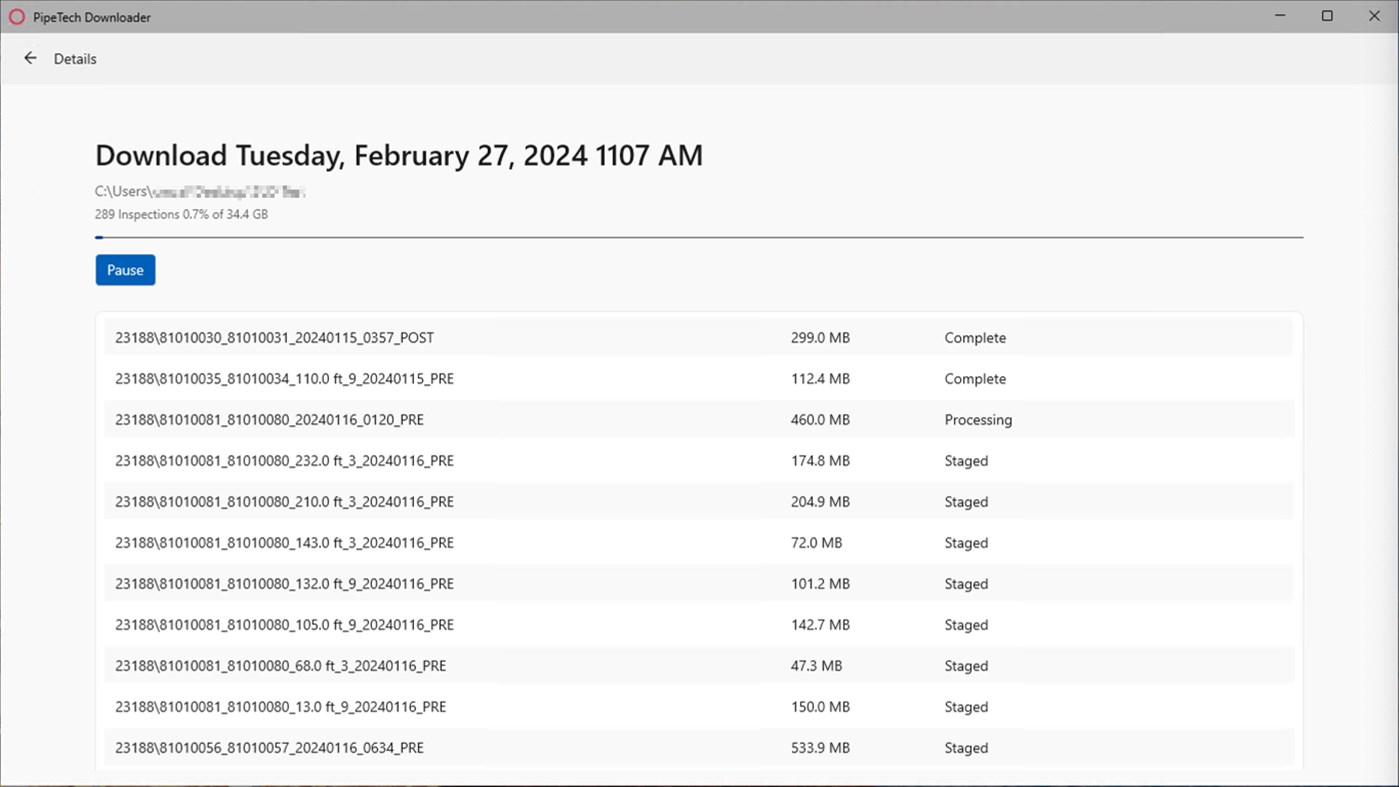This screenshot has height=787, width=1399.
Task: Close the PipeTech Downloader window
Action: (x=1374, y=16)
